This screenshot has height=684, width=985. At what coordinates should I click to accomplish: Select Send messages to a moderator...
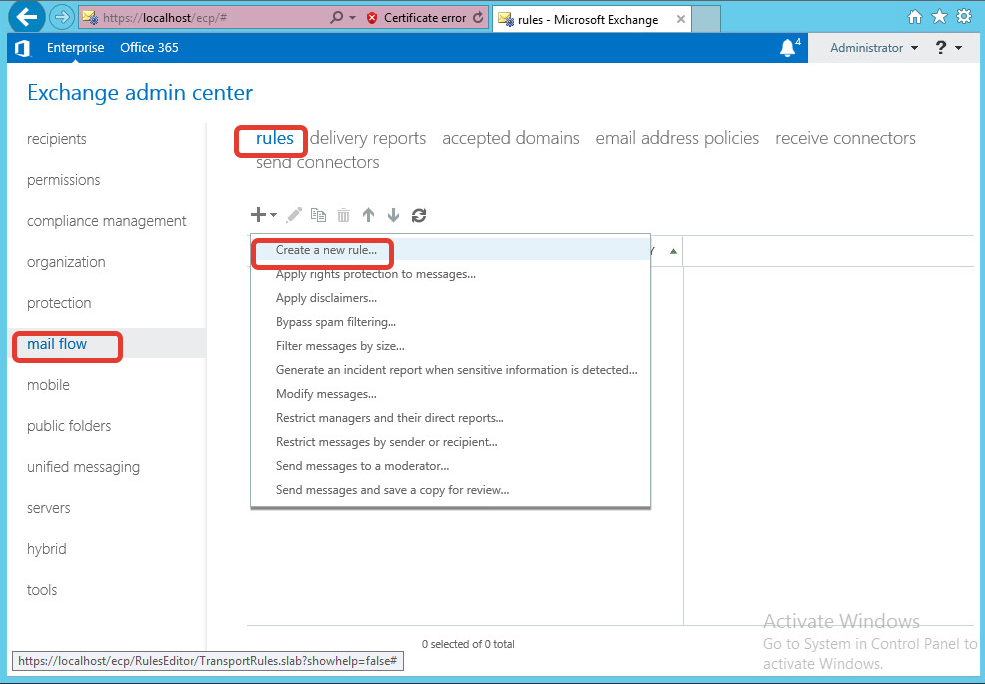coord(362,465)
